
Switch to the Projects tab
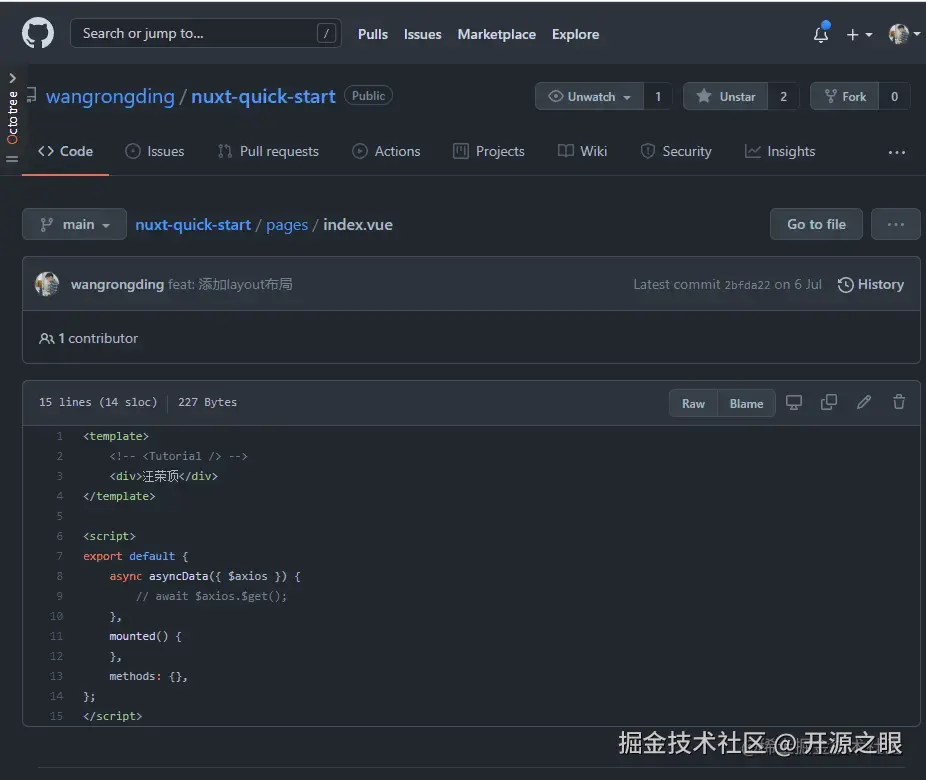(489, 151)
